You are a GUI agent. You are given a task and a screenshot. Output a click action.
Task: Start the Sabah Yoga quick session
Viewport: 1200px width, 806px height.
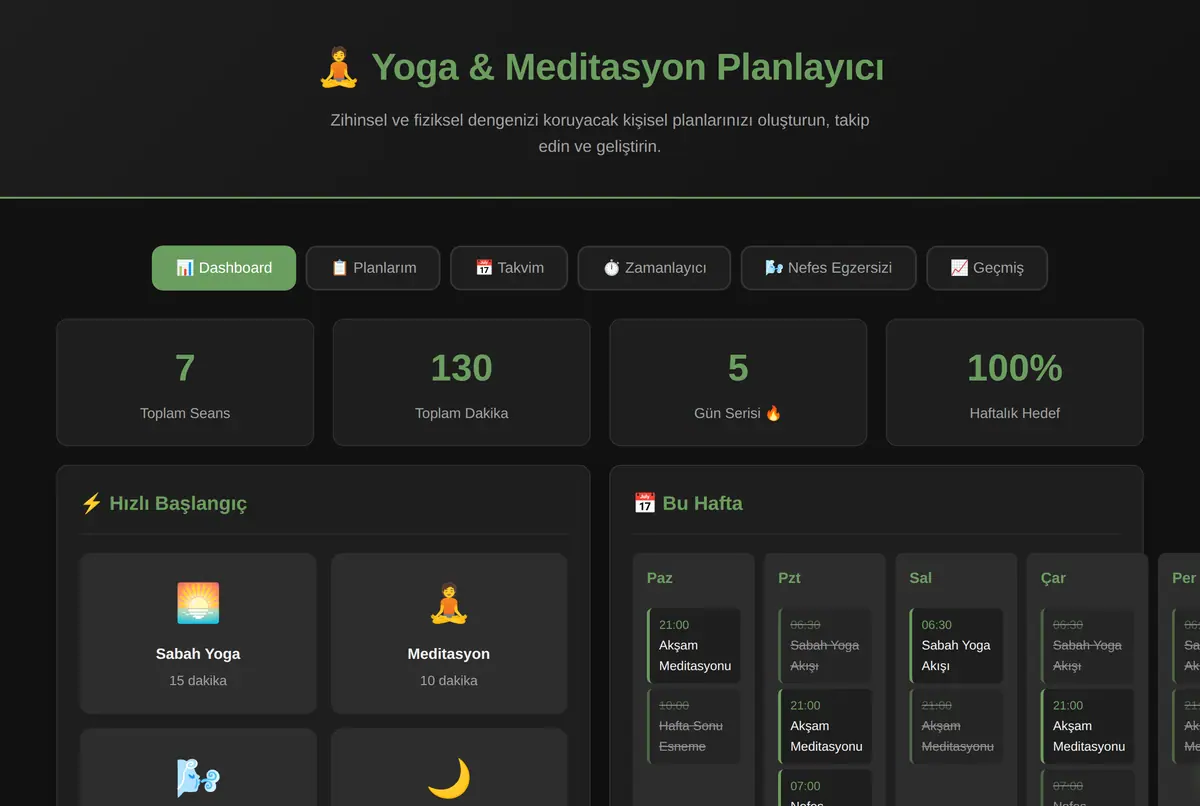pos(198,634)
